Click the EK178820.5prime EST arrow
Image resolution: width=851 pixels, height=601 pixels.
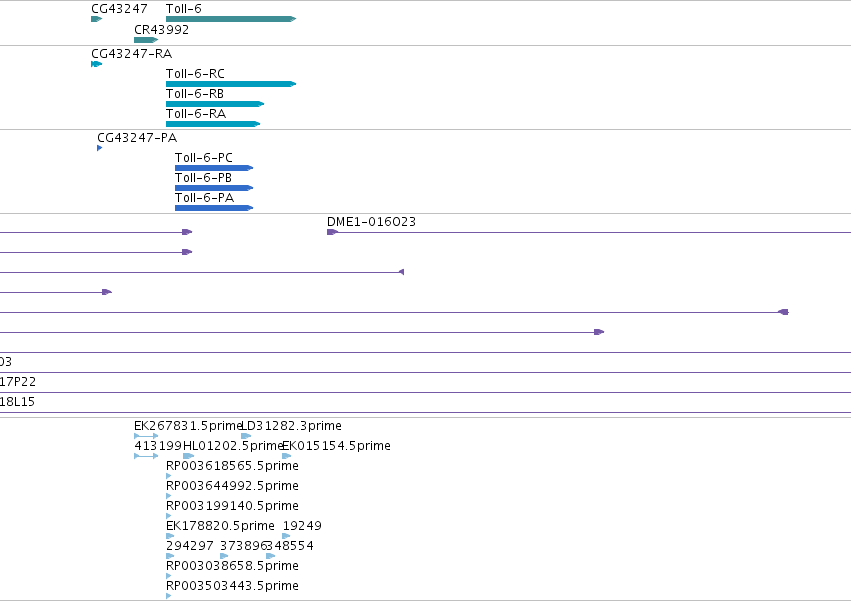tap(170, 536)
